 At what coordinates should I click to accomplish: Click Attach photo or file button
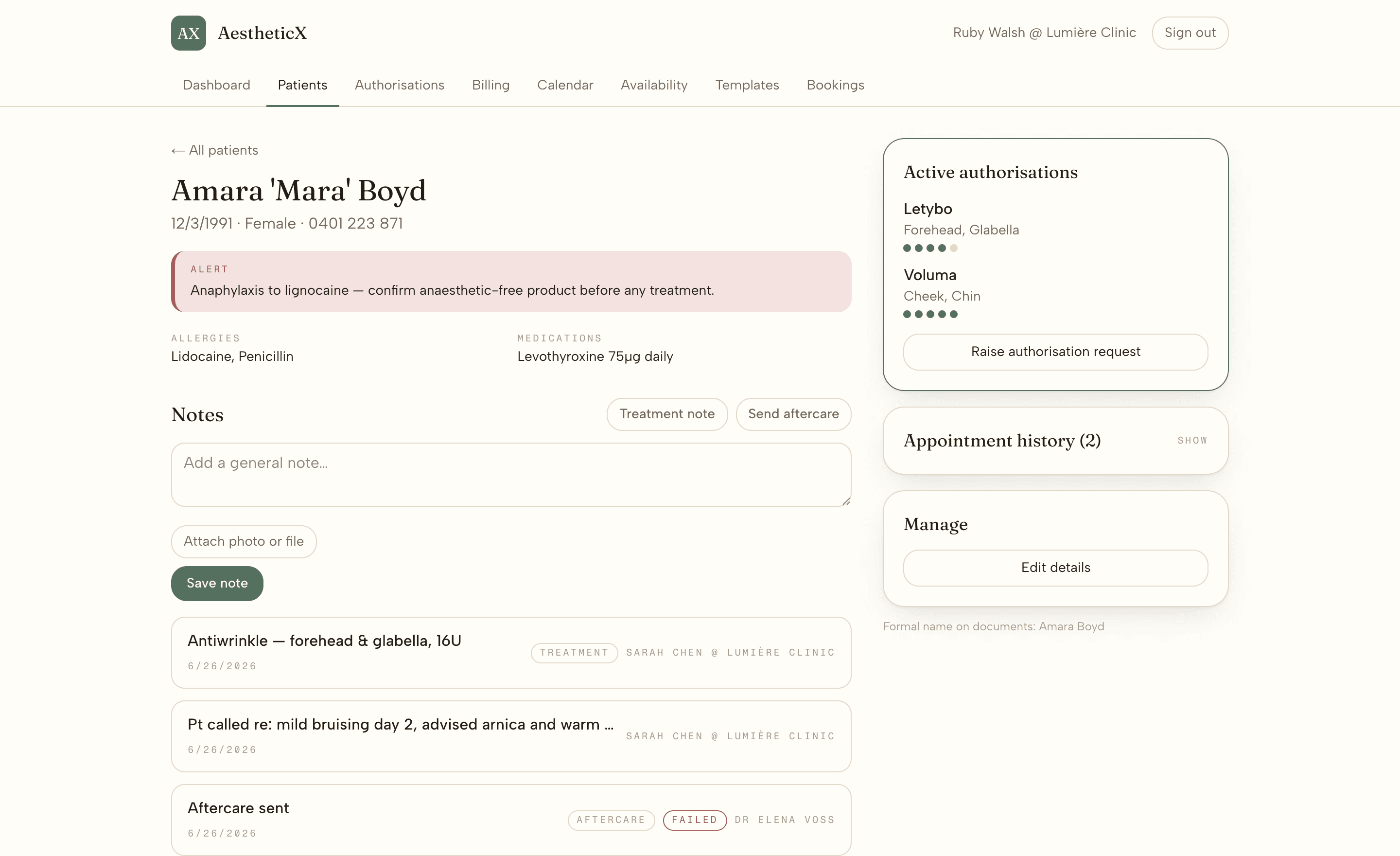[244, 541]
